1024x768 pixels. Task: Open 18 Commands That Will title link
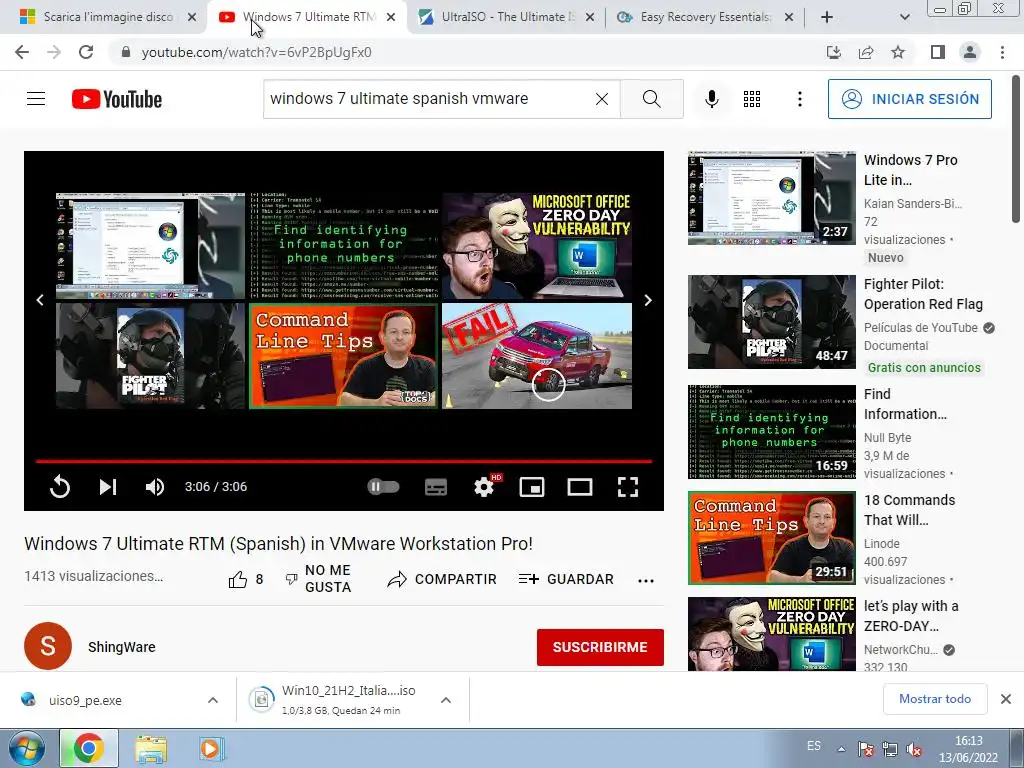[909, 510]
